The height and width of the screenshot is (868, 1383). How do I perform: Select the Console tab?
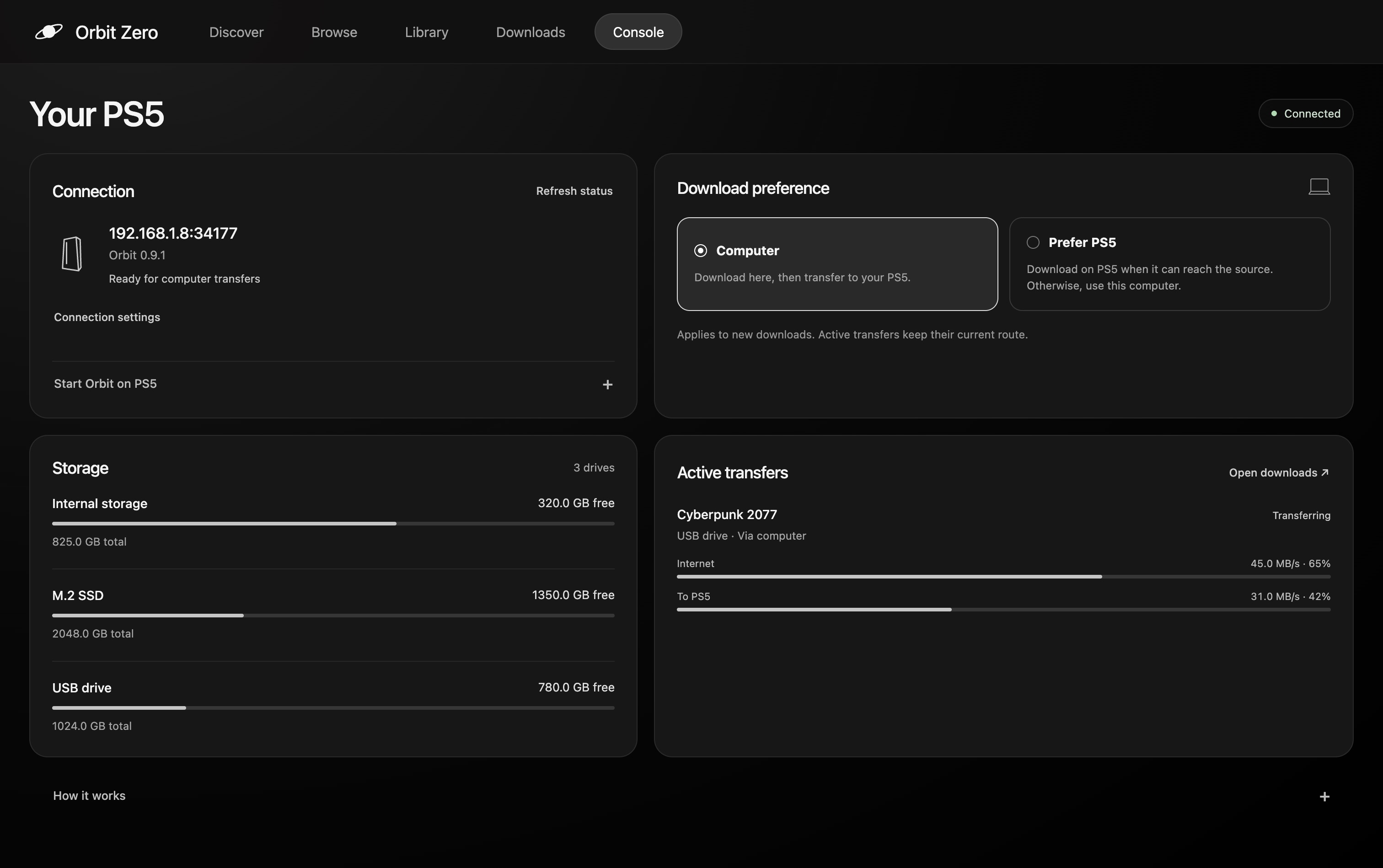pyautogui.click(x=638, y=32)
